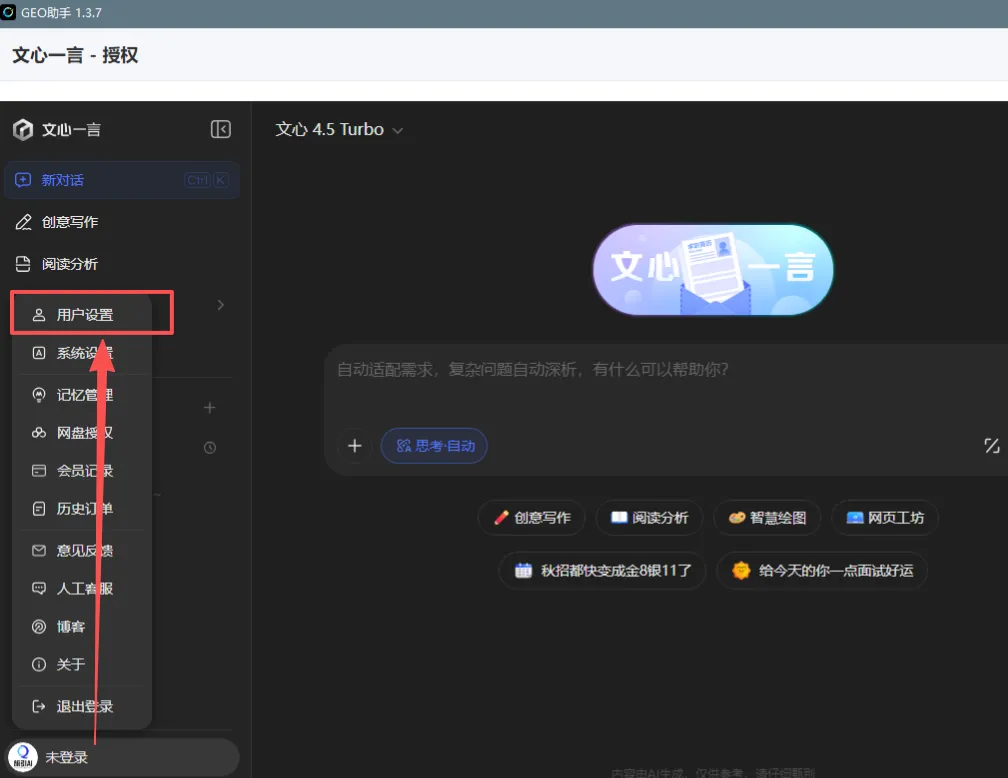1008x778 pixels.
Task: Click the 阅读分析 suggestion chip
Action: (x=649, y=518)
